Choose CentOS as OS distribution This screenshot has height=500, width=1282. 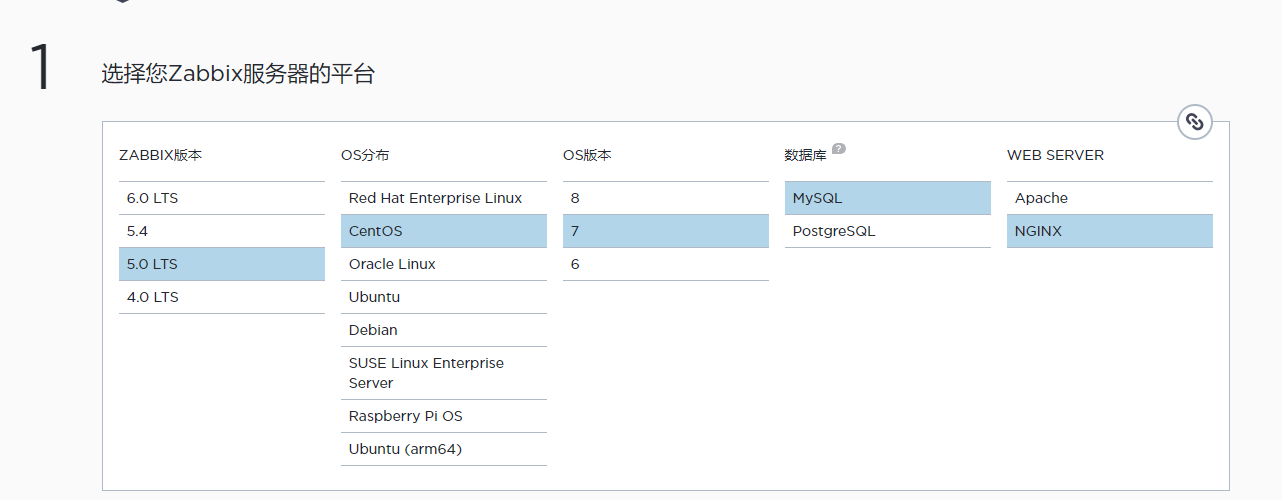444,231
